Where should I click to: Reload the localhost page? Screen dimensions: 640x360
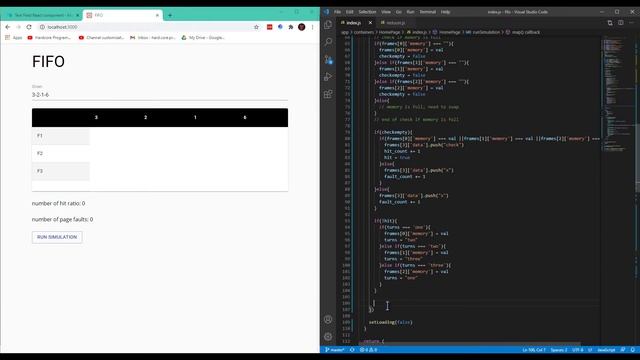click(29, 27)
